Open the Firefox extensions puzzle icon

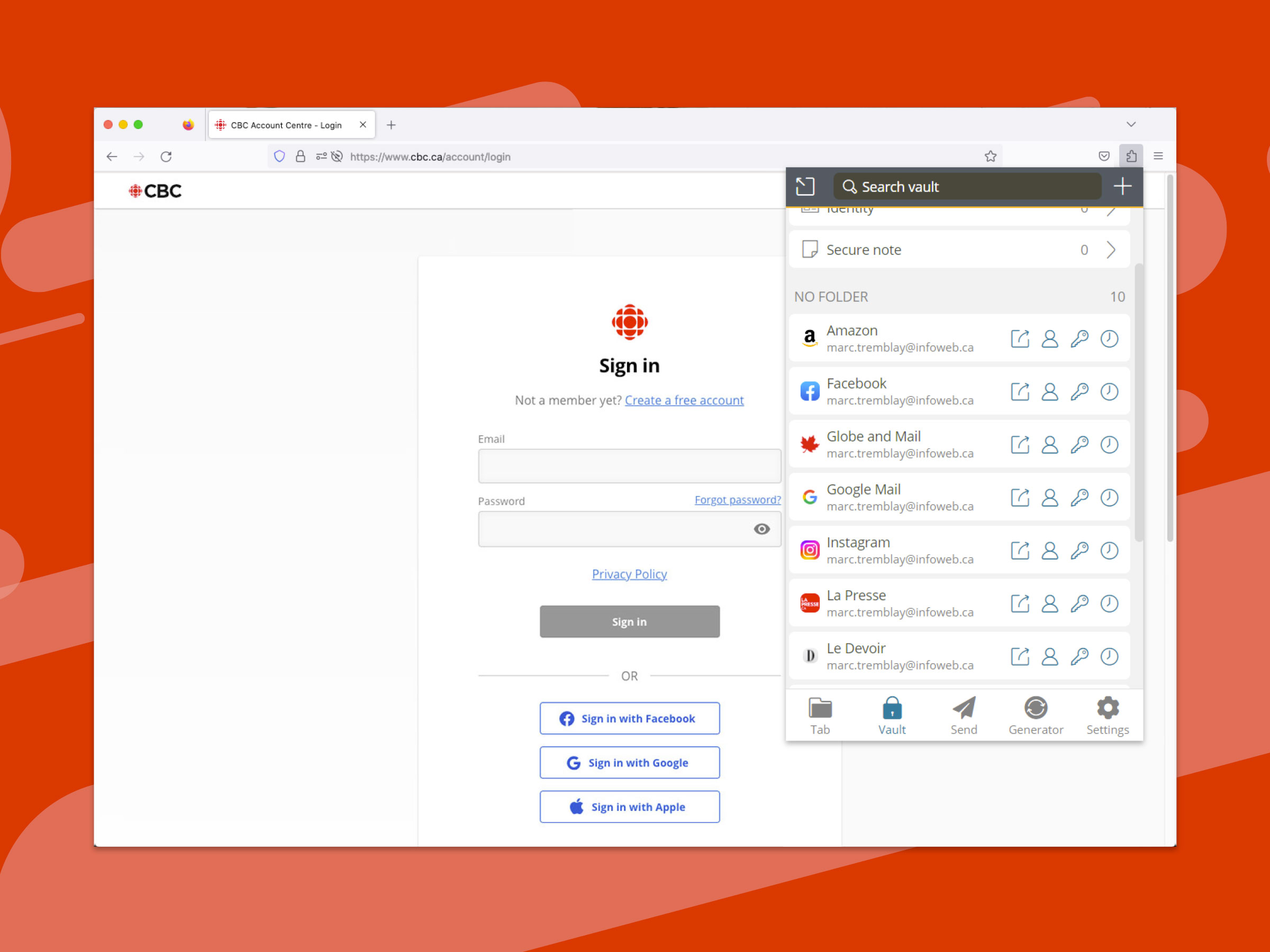(x=1131, y=156)
